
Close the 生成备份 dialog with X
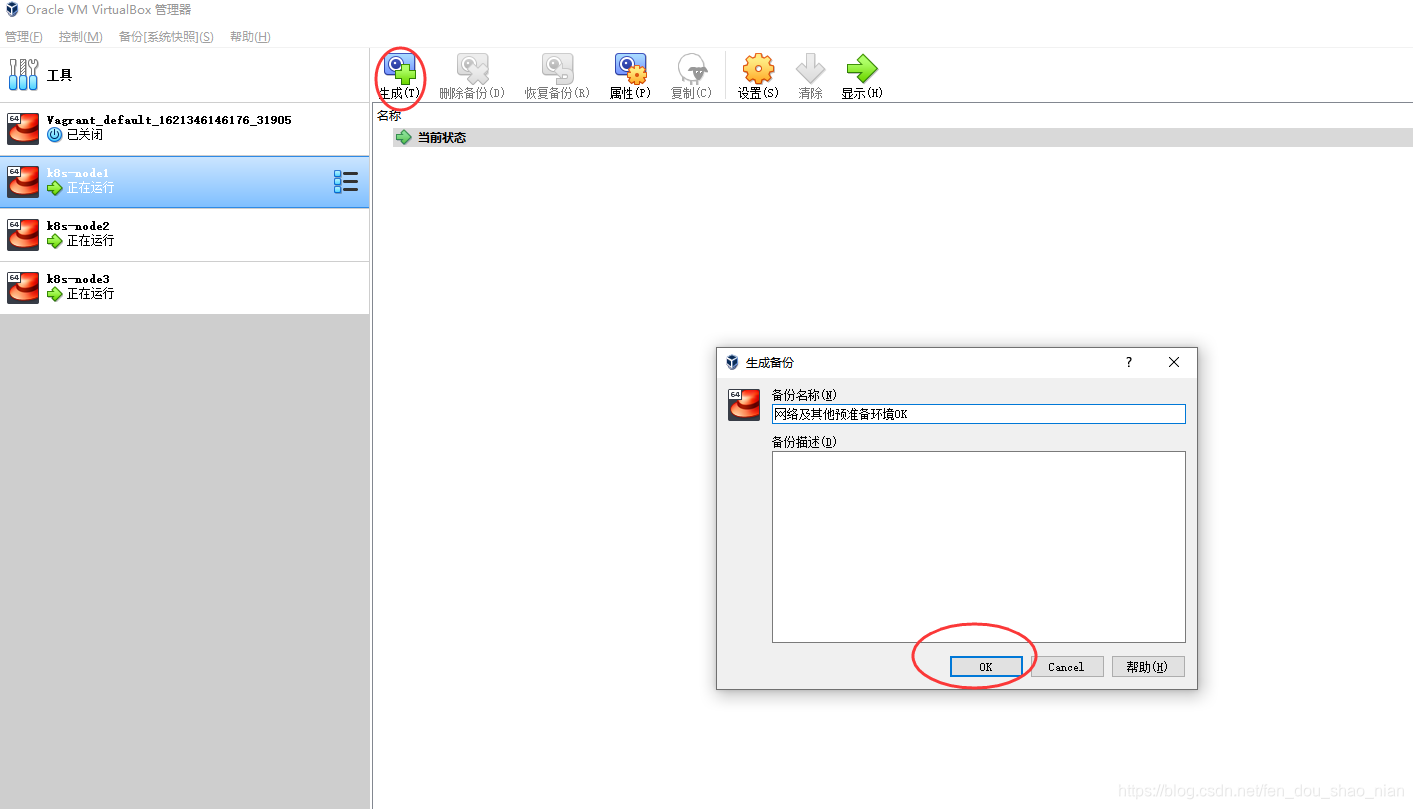1174,362
